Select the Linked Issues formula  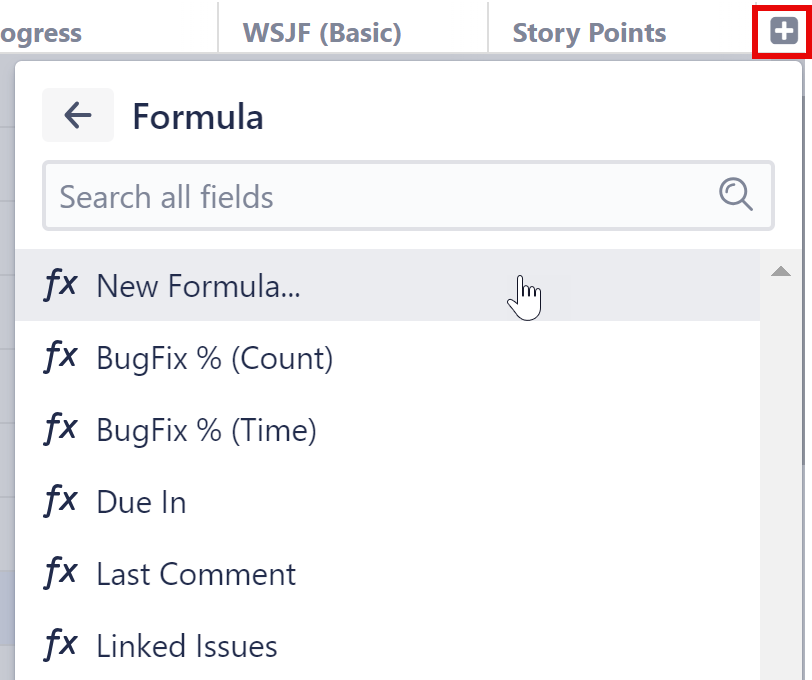186,645
